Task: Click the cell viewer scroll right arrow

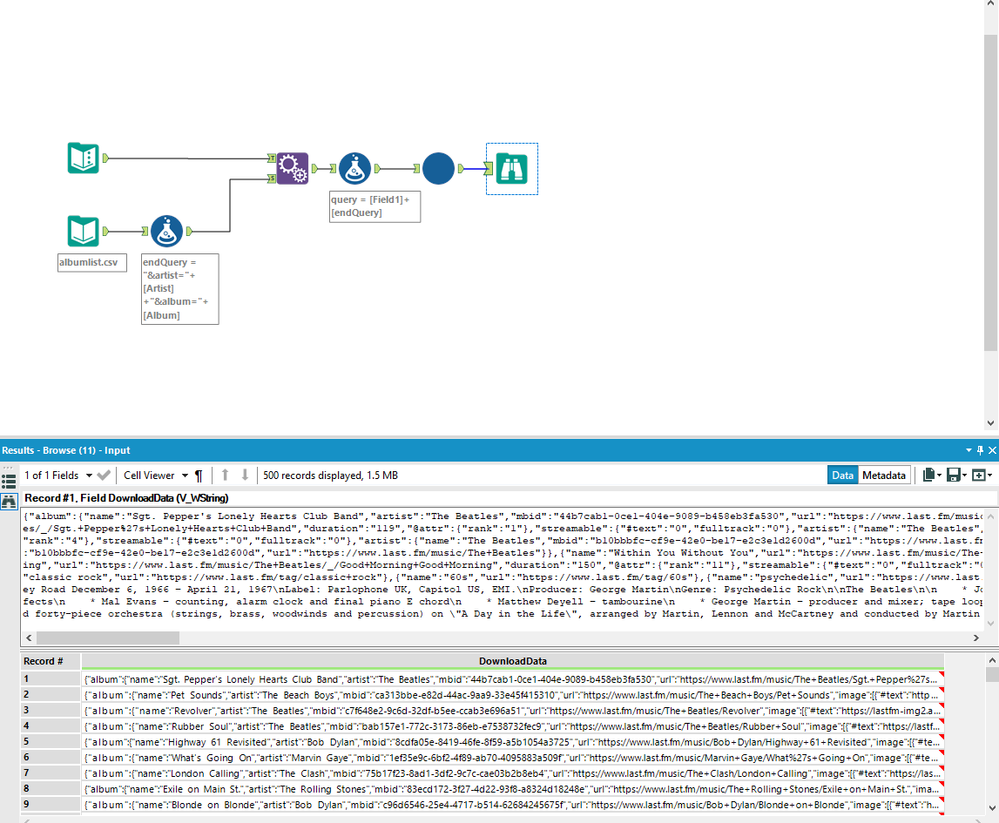Action: point(976,637)
